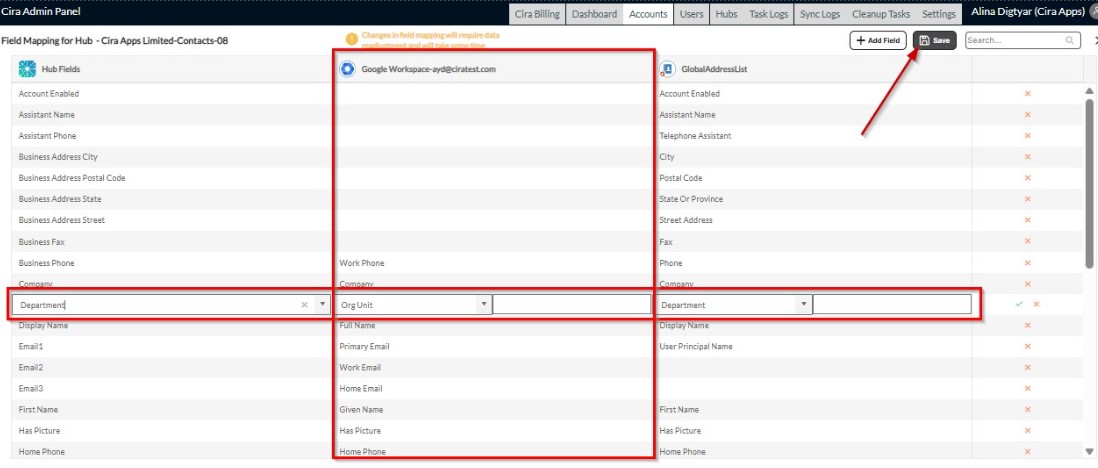Click the vertical scrollbar thumb
This screenshot has height=468, width=1098.
click(1089, 183)
